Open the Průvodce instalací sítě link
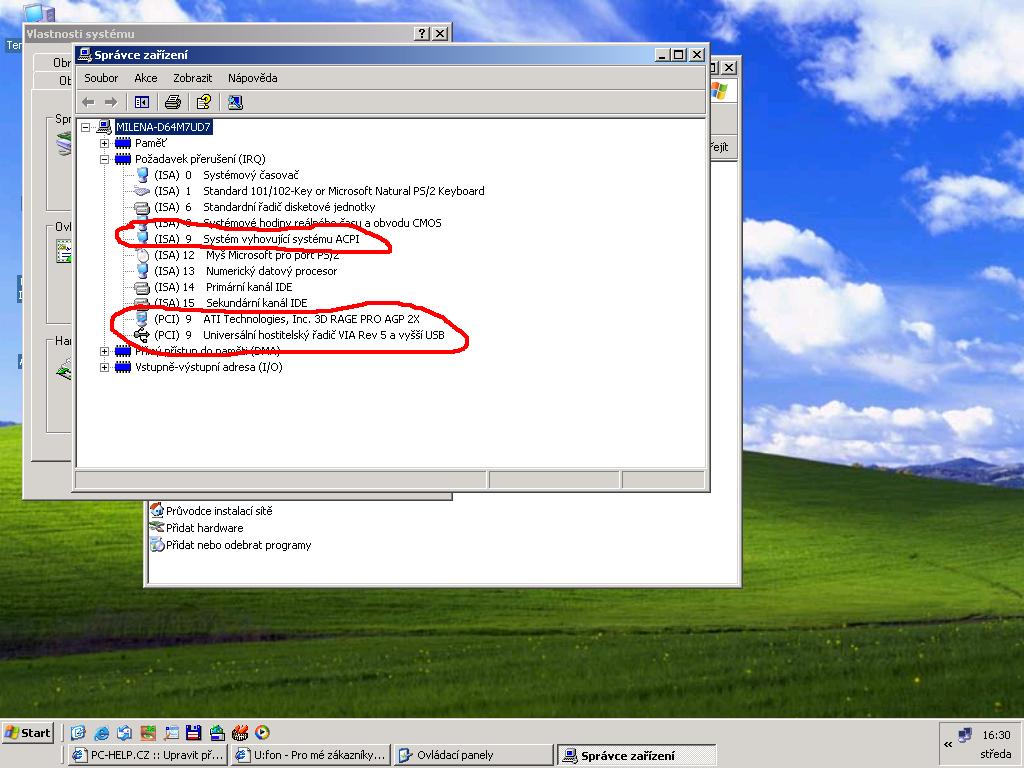The width and height of the screenshot is (1024, 768). 219,511
